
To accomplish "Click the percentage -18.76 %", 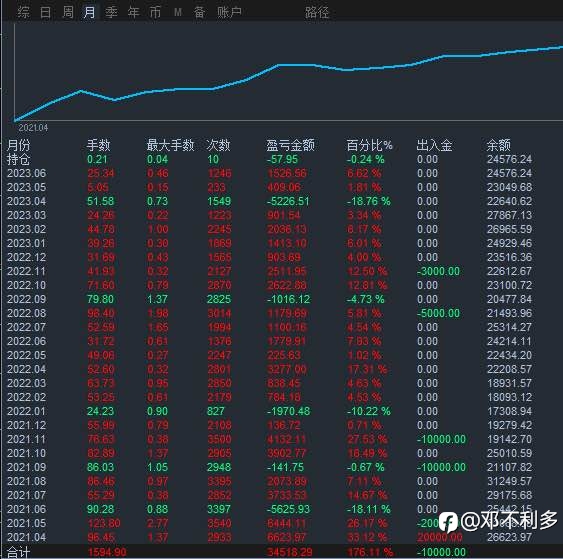I will click(x=369, y=201).
